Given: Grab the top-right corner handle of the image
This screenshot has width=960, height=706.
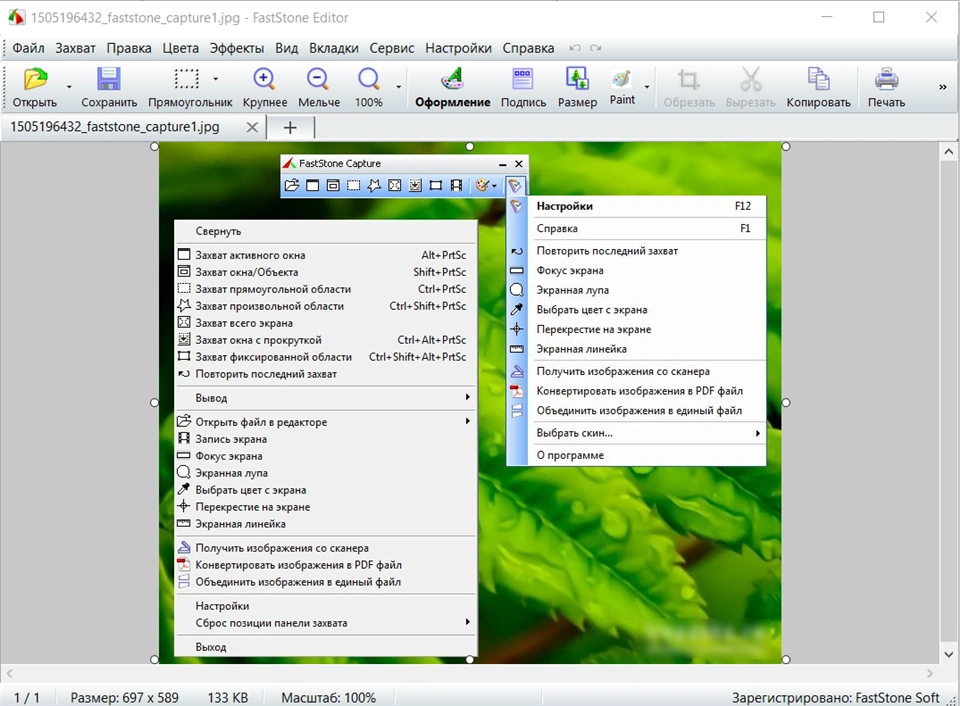Looking at the screenshot, I should pos(786,146).
